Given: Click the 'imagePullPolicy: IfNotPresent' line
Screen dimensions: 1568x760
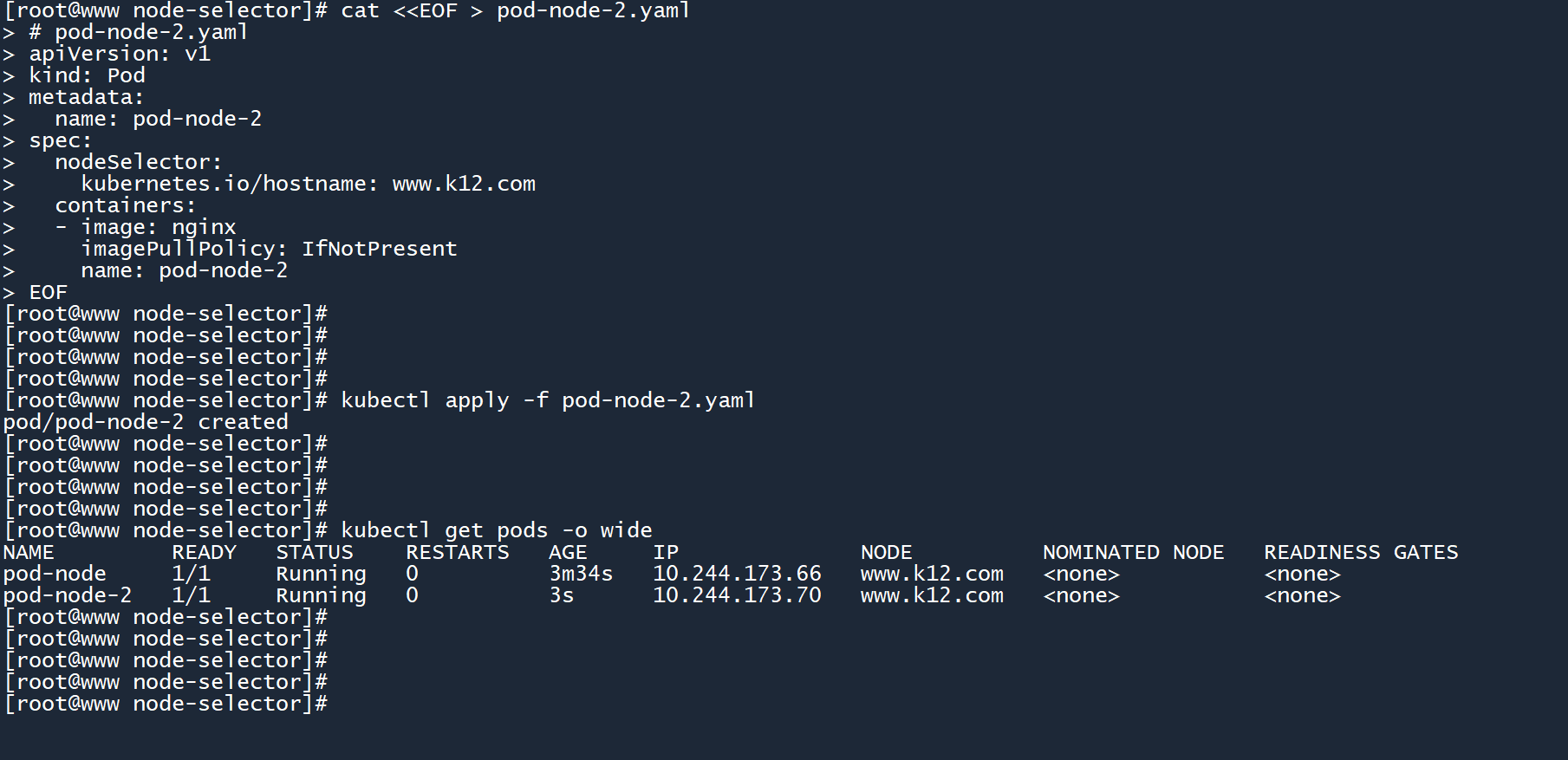Looking at the screenshot, I should 269,249.
